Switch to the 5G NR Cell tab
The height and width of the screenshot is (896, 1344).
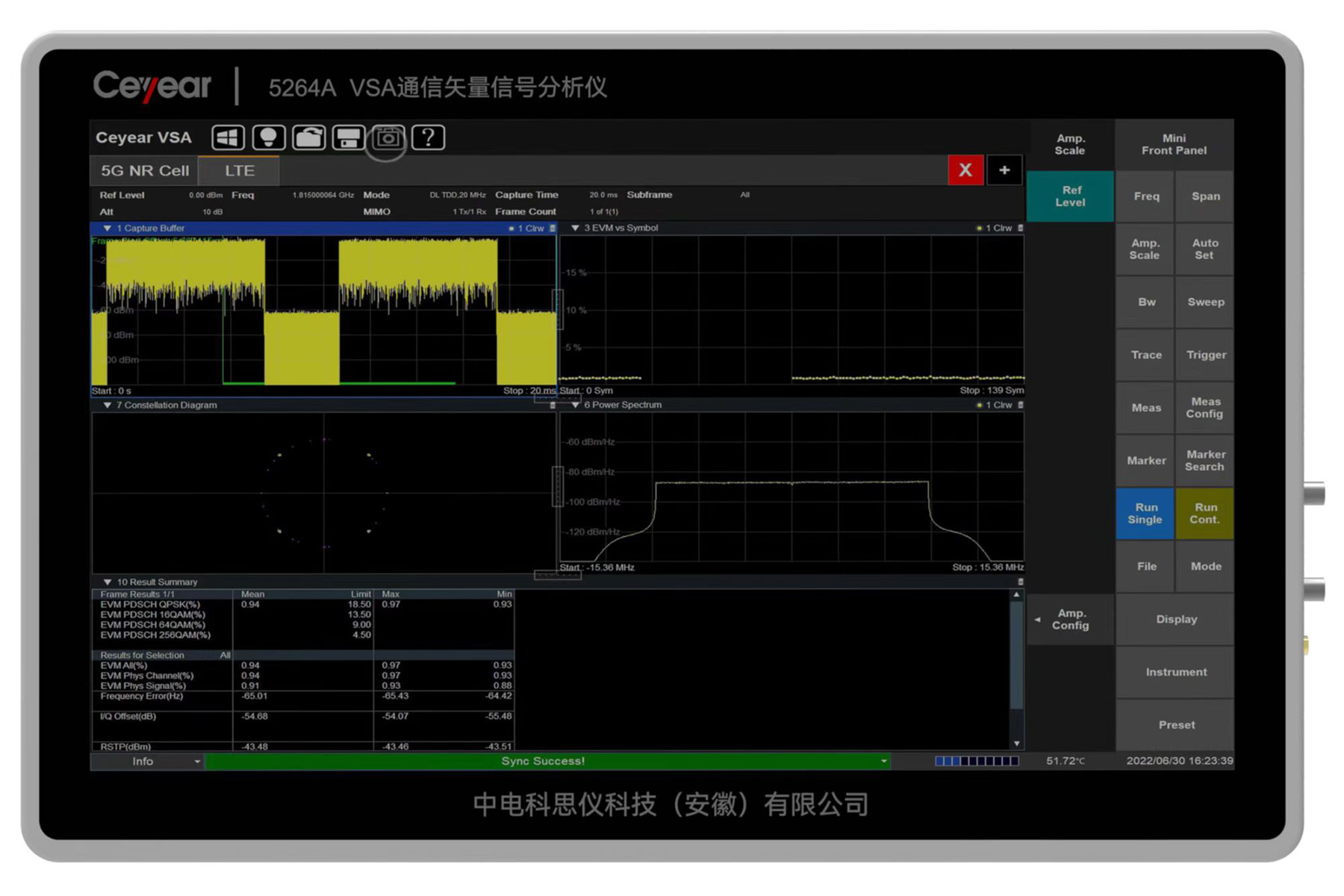point(145,170)
